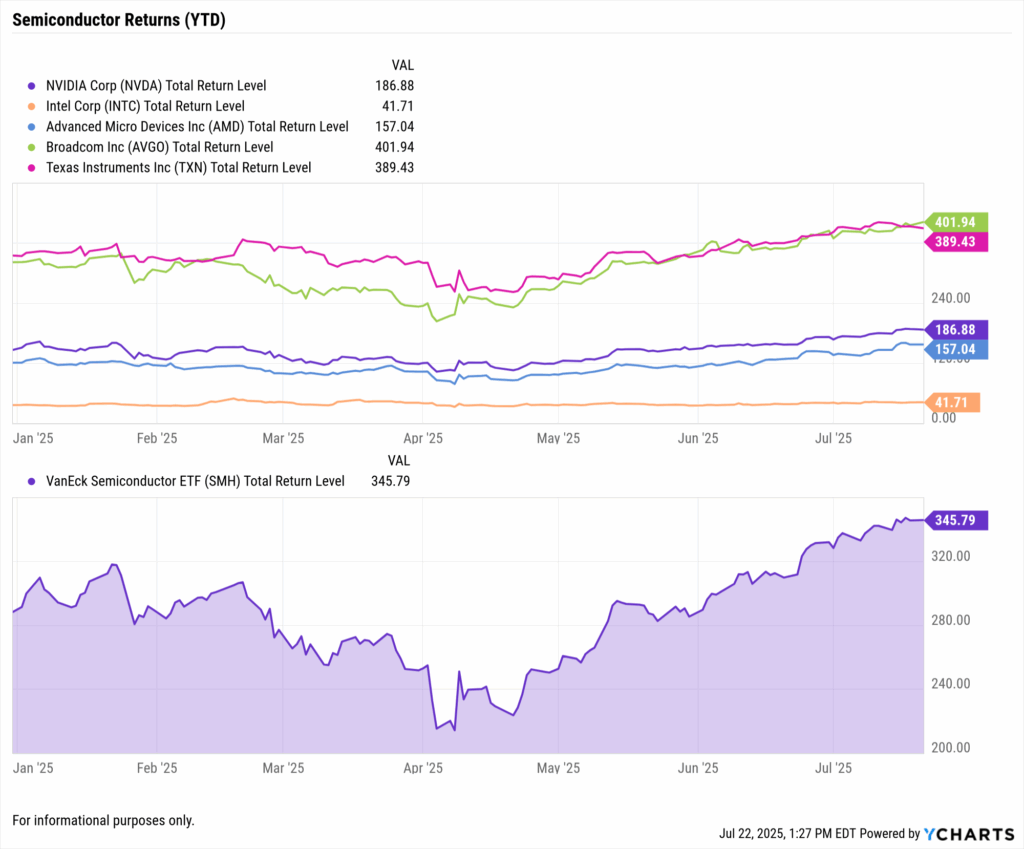The image size is (1024, 849).
Task: Click the Texas Instruments pink legend dot
Action: tap(31, 168)
